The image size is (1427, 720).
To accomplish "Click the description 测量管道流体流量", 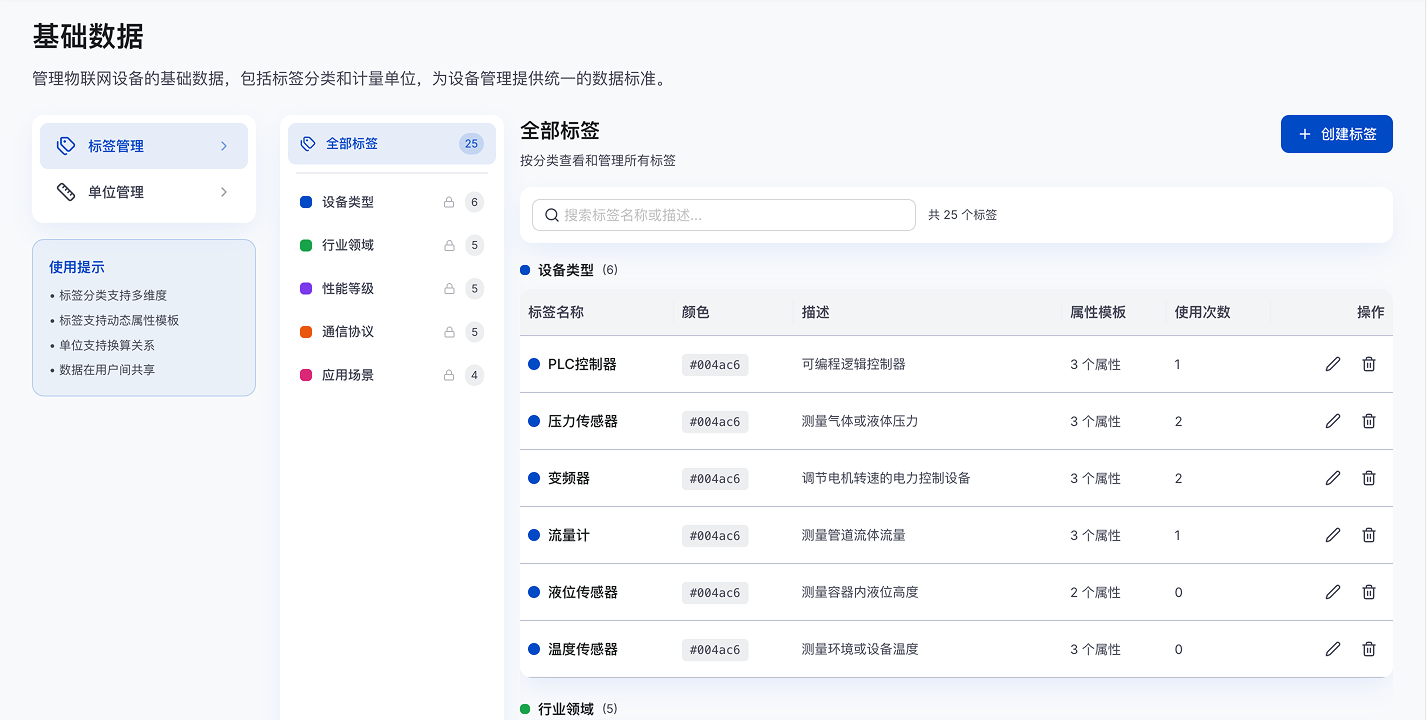I will click(x=854, y=535).
